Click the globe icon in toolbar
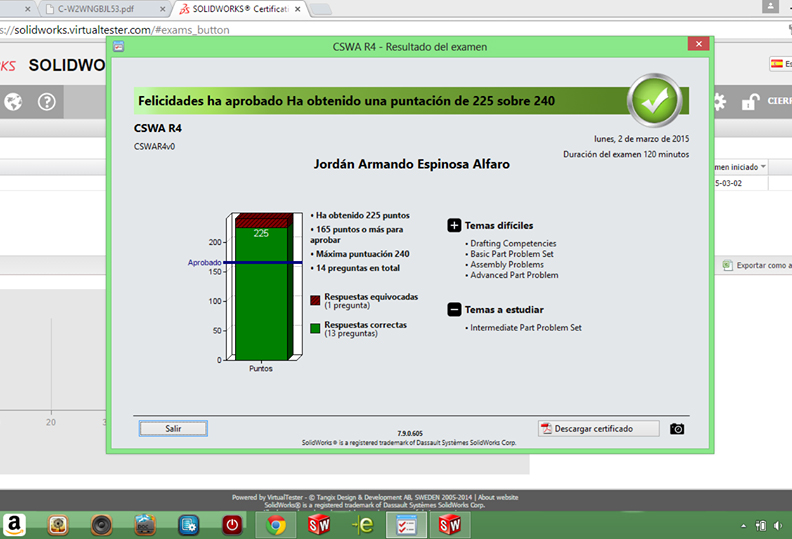Viewport: 792px width, 539px height. 13,102
